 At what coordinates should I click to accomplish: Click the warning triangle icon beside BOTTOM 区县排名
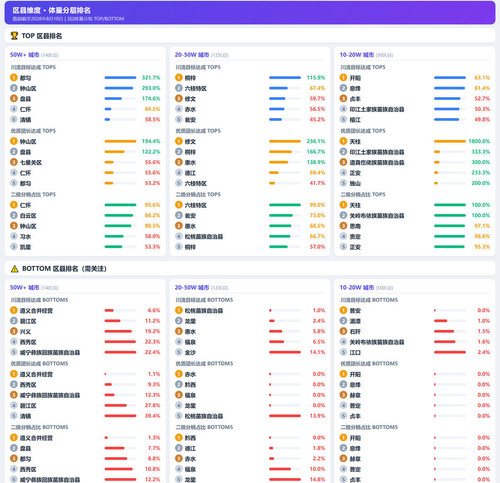coord(14,269)
